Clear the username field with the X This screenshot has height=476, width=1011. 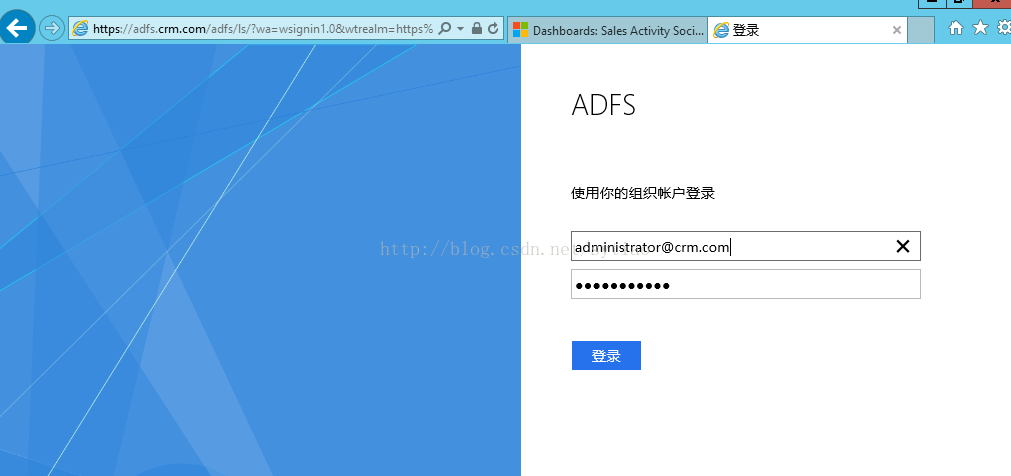pyautogui.click(x=903, y=246)
